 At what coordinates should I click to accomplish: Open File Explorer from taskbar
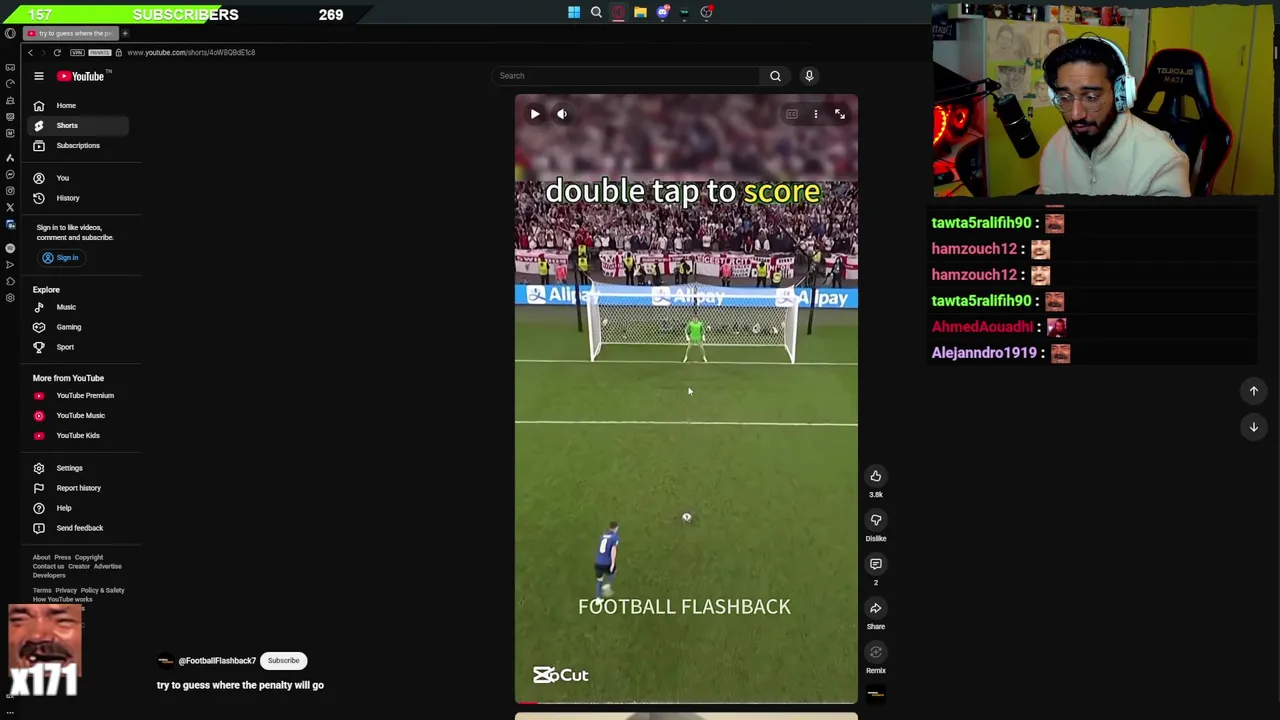640,13
